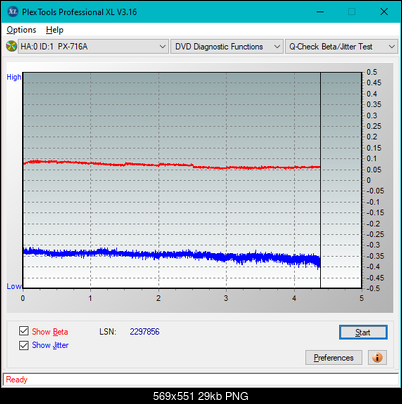The height and width of the screenshot is (404, 402).
Task: Click the vertical end marker line in graph
Action: pos(320,180)
